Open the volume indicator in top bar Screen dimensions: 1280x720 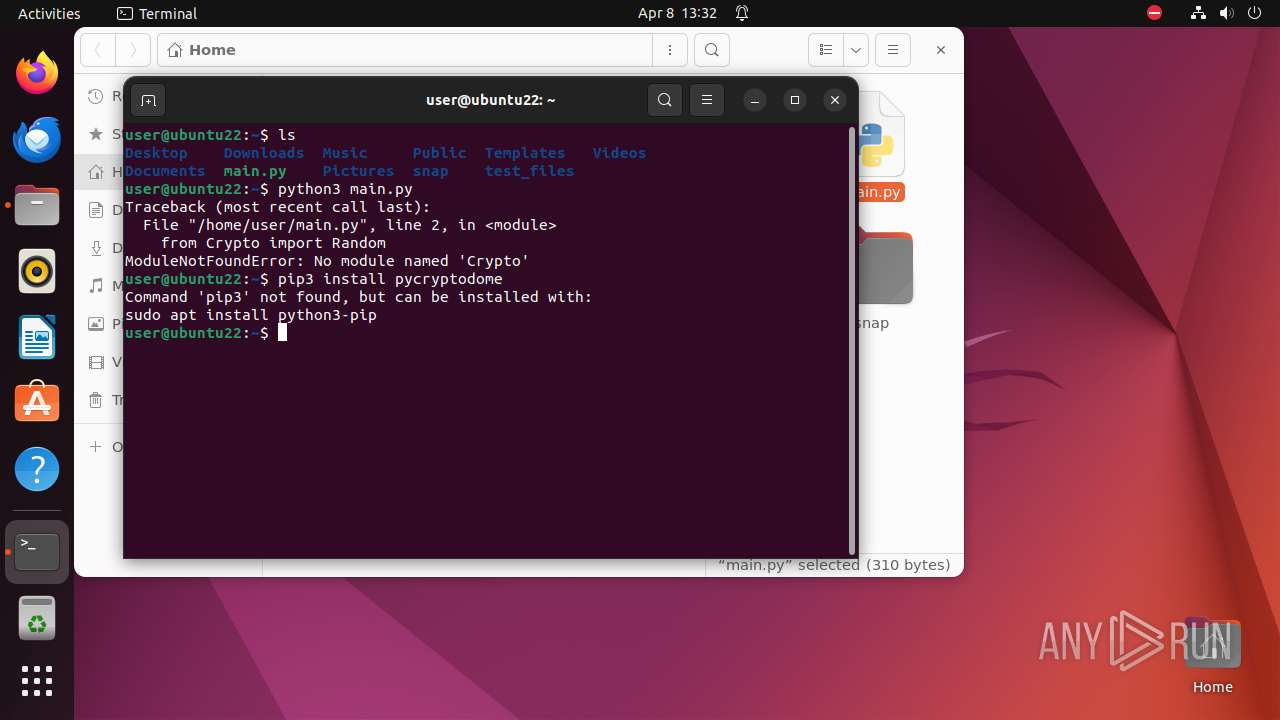pos(1227,13)
